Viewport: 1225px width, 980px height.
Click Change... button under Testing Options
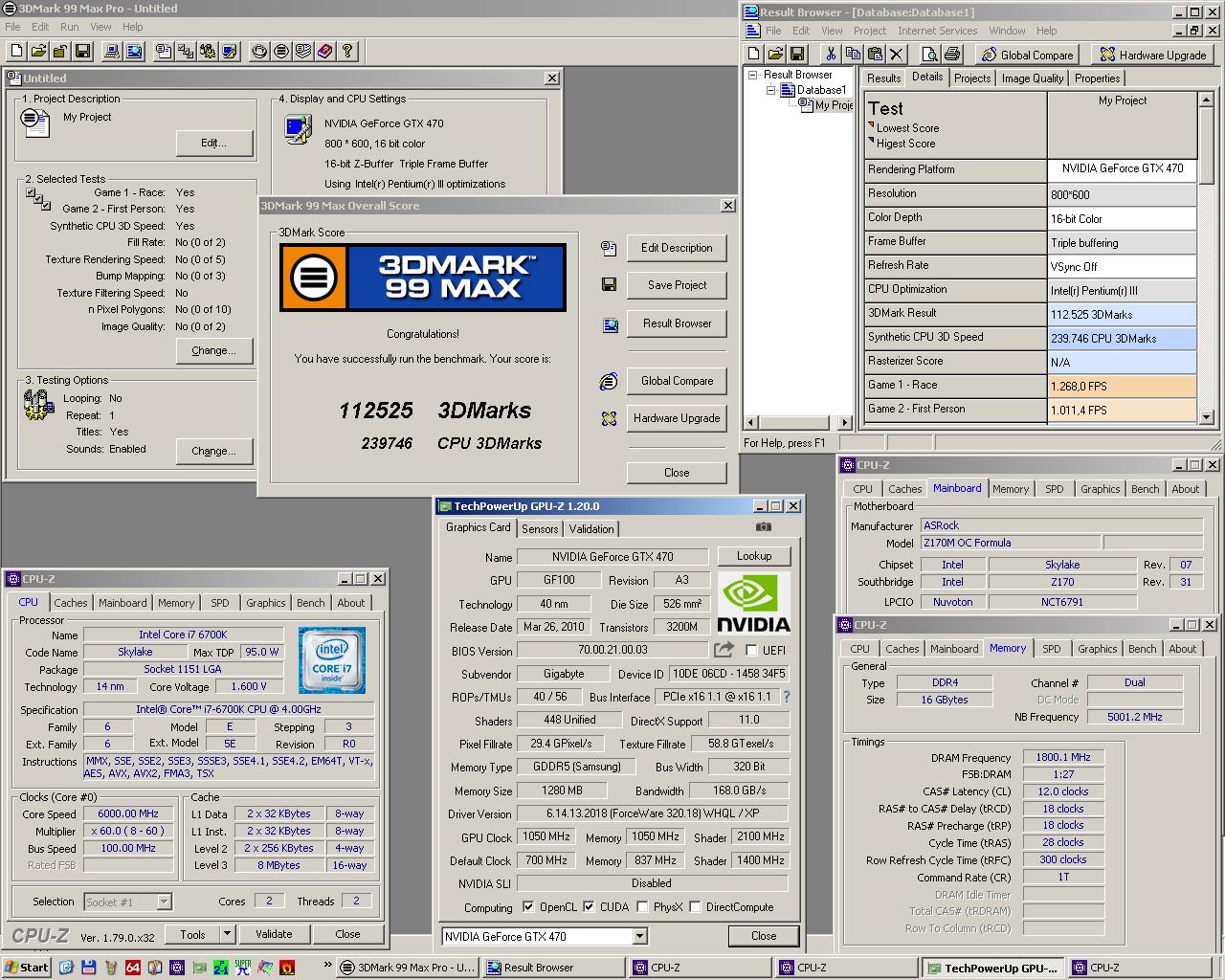click(213, 451)
